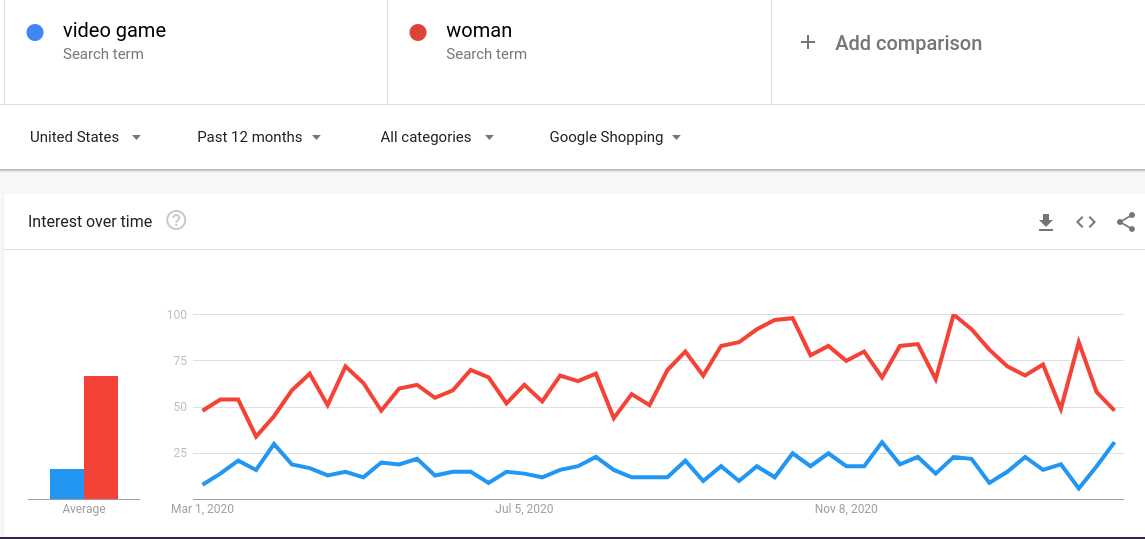Viewport: 1145px width, 539px height.
Task: Expand the All categories dropdown
Action: coord(437,137)
